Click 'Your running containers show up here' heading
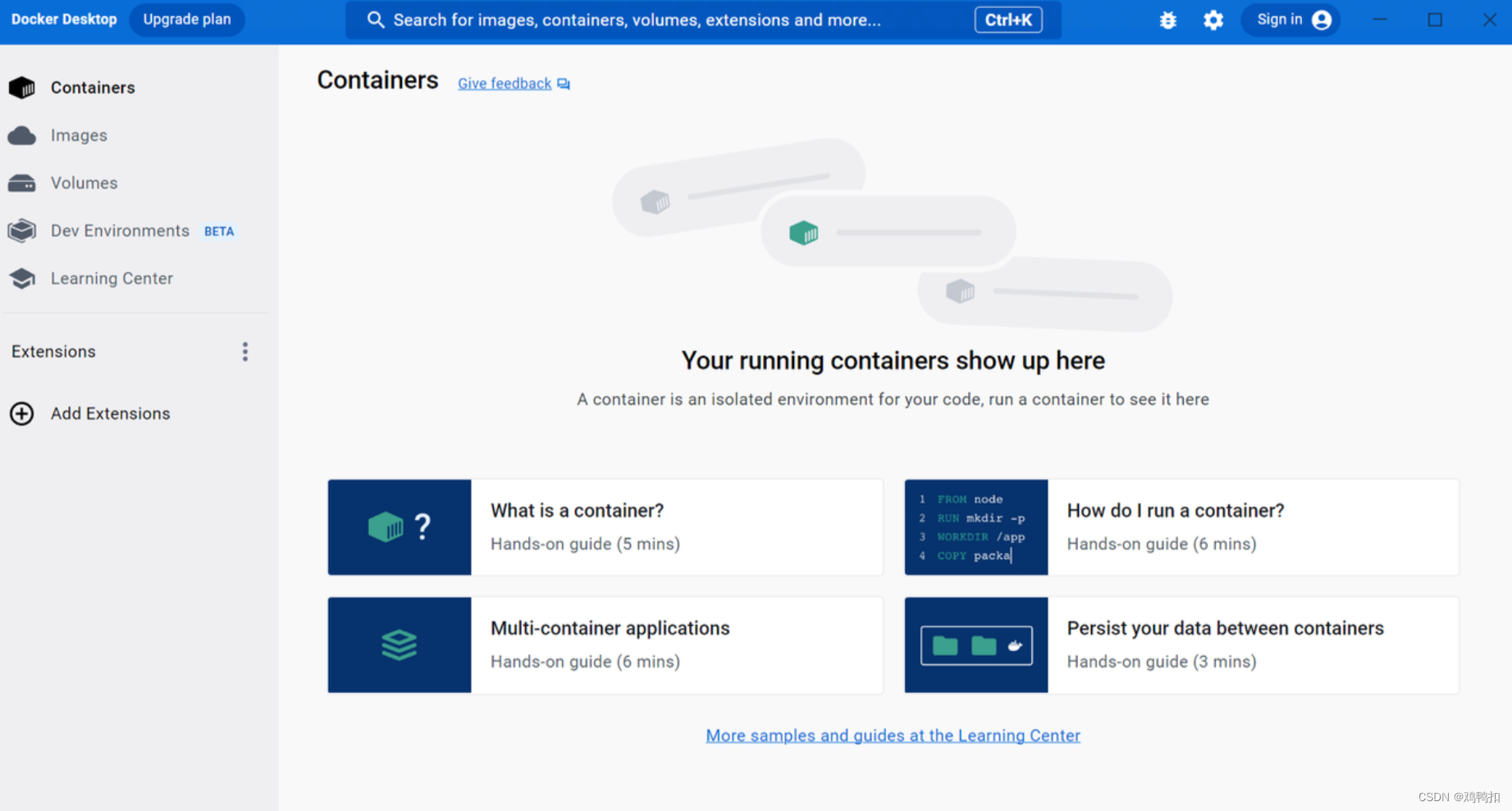1512x811 pixels. pyautogui.click(x=893, y=361)
